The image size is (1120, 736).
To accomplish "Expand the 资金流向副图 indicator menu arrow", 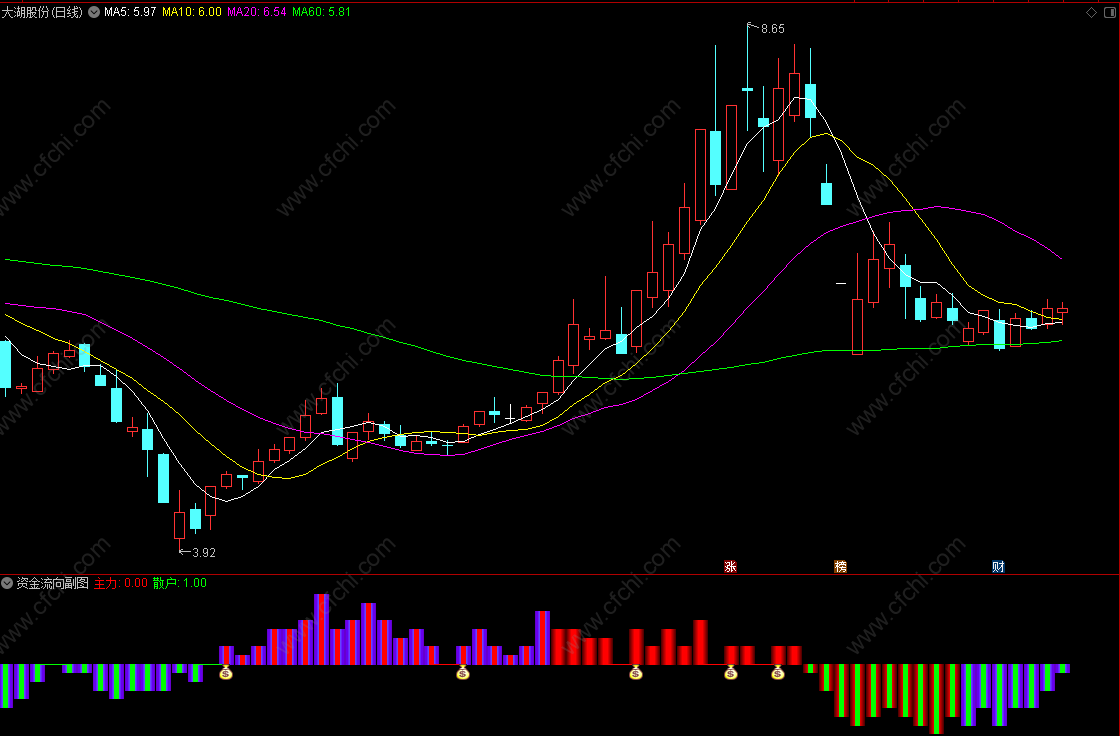I will pyautogui.click(x=7, y=583).
